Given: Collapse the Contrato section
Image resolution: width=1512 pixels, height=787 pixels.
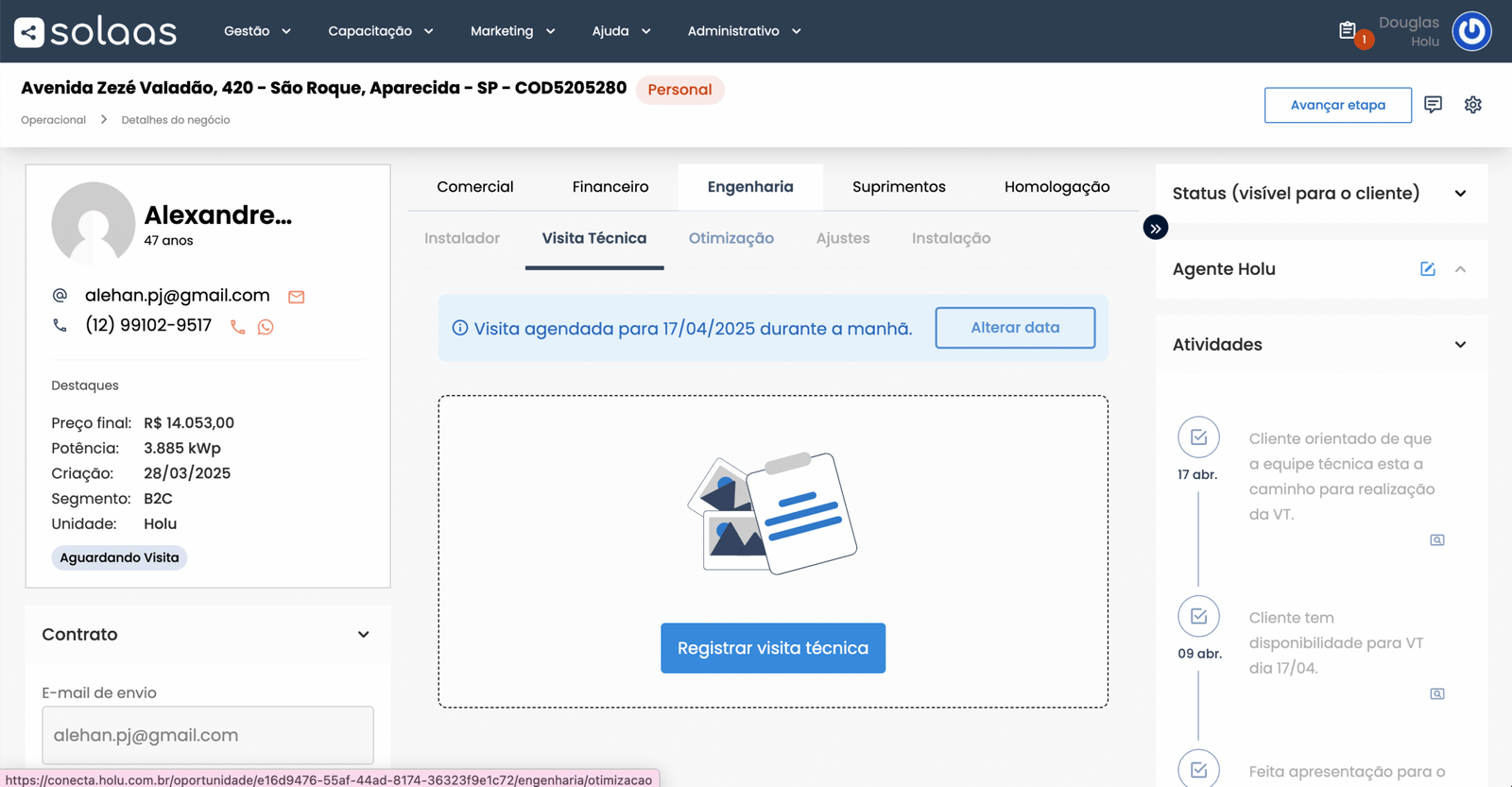Looking at the screenshot, I should click(x=363, y=635).
